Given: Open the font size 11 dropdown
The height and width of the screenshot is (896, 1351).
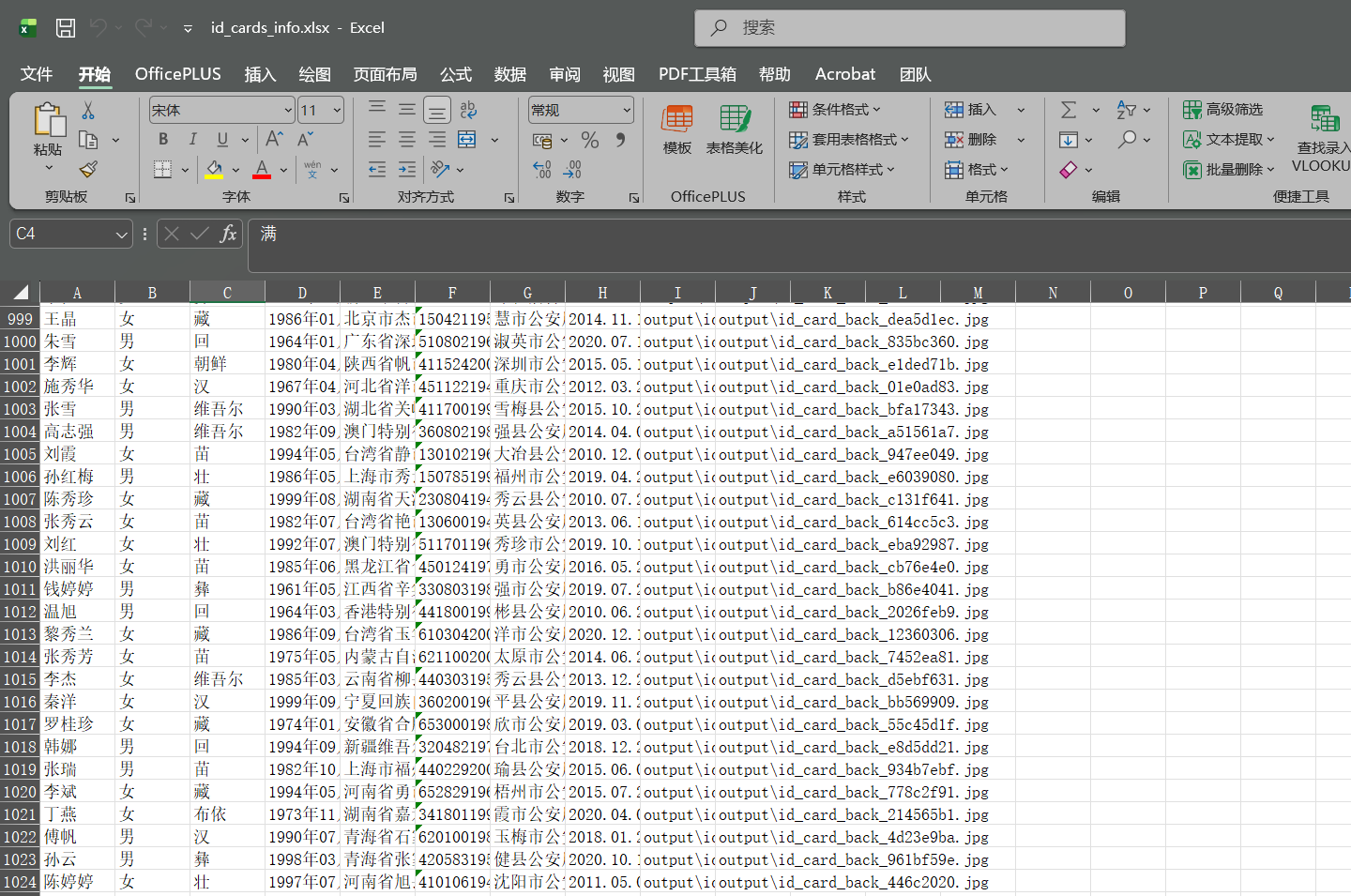Looking at the screenshot, I should click(x=337, y=111).
